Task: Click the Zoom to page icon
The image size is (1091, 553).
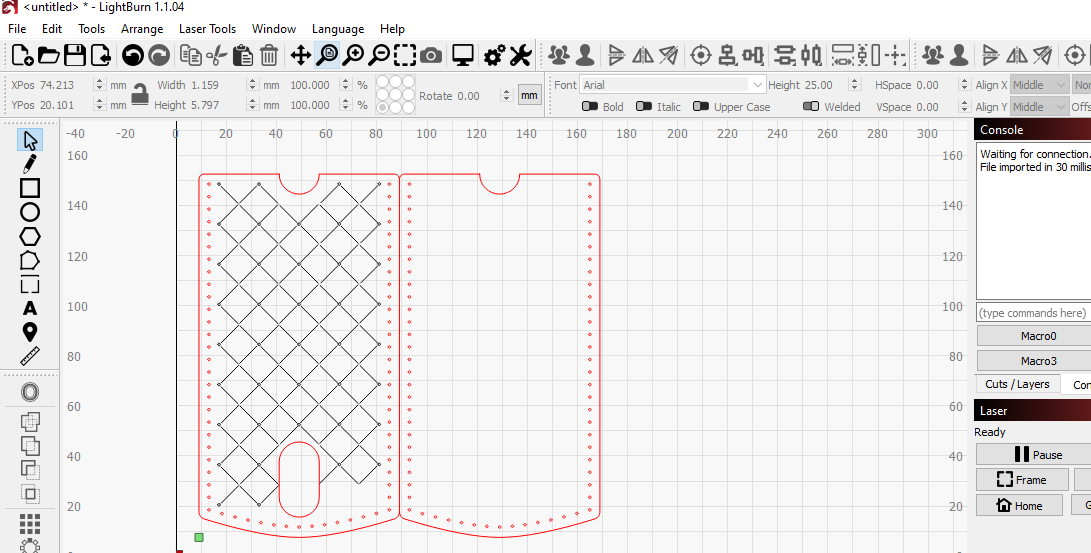Action: click(x=327, y=55)
